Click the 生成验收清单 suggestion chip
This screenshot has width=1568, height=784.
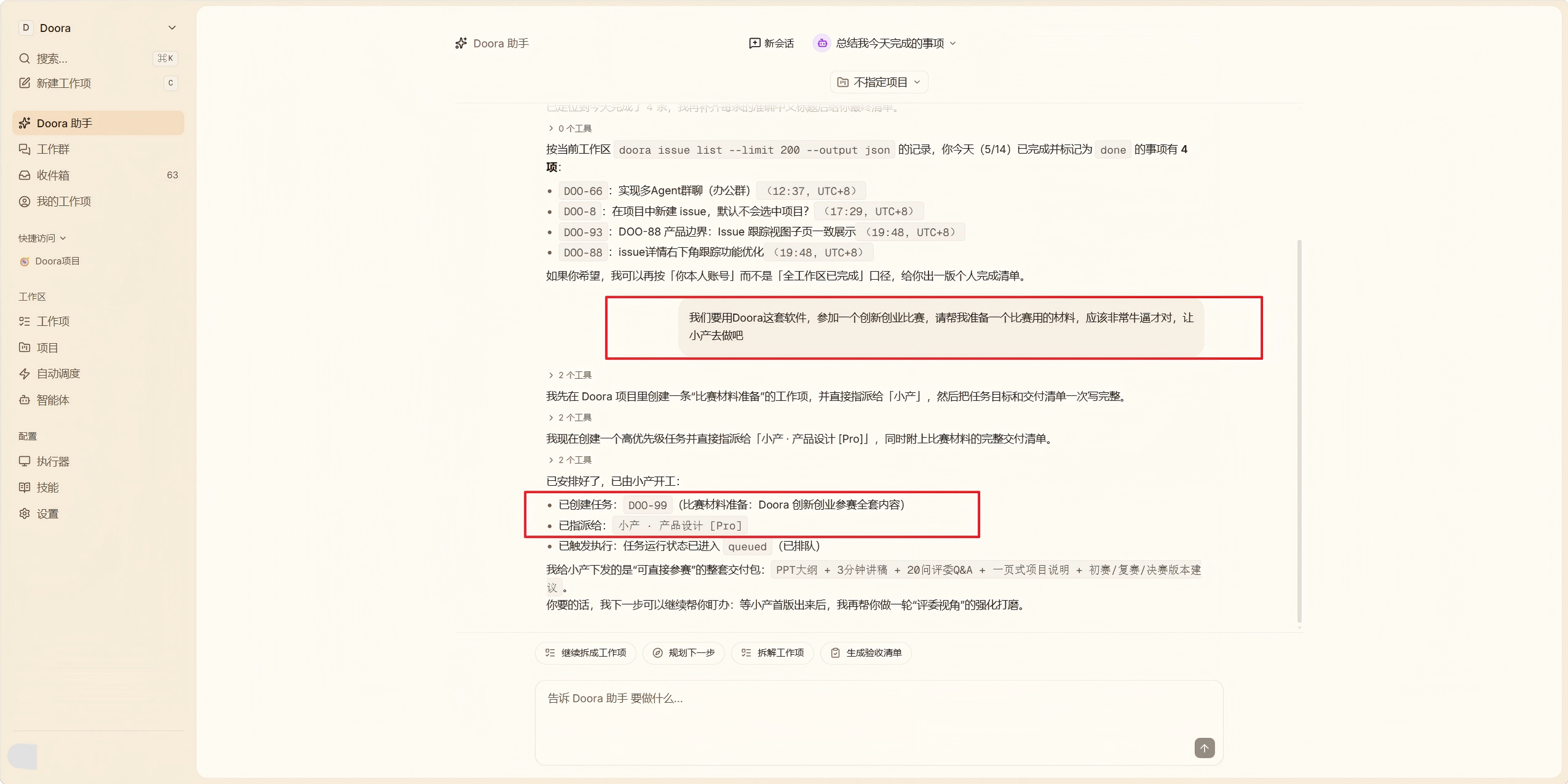[x=866, y=652]
